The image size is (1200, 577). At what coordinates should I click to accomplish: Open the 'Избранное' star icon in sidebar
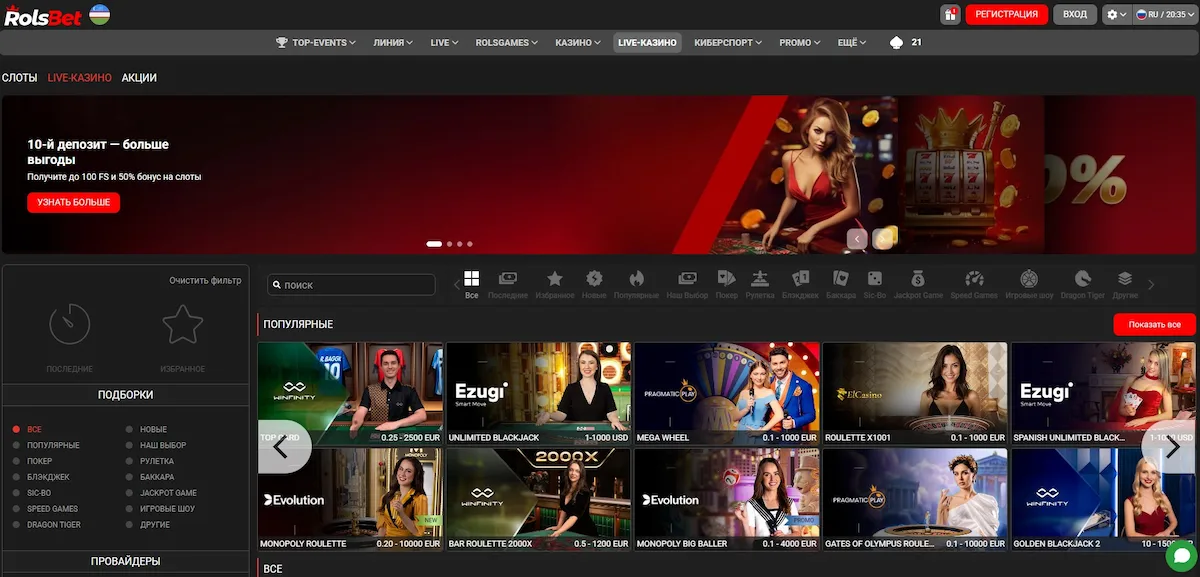click(183, 324)
